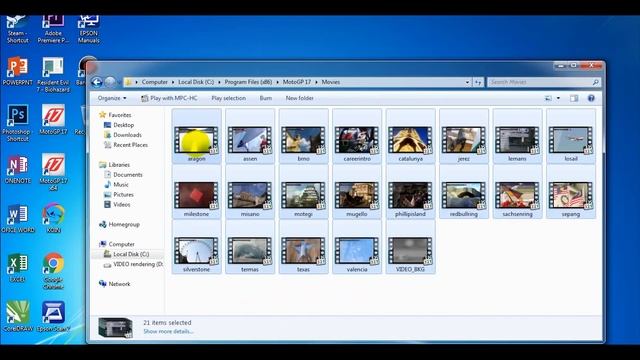The height and width of the screenshot is (360, 640).
Task: Open the address bar history dropdown
Action: [x=467, y=82]
